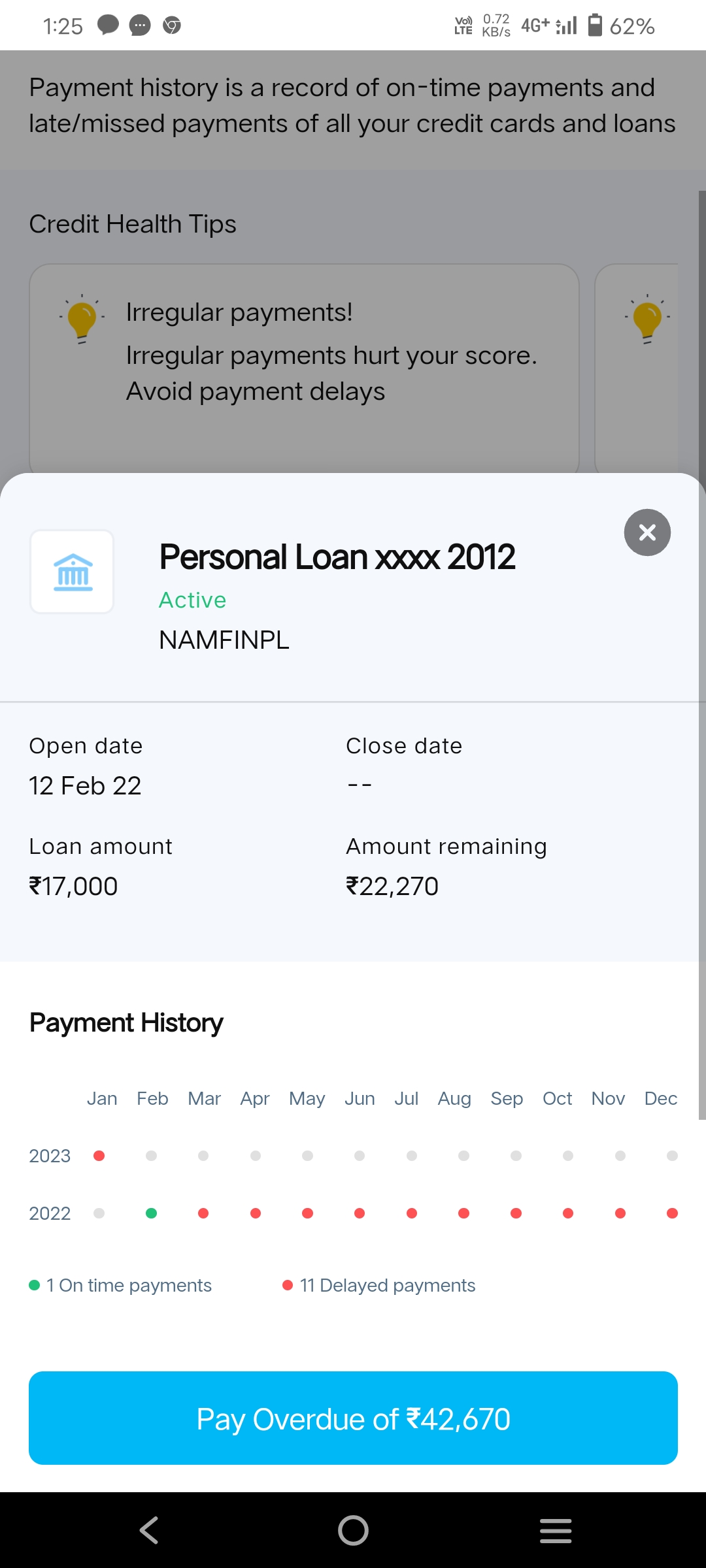Tap the bank building loan icon
Screen dimensions: 706x1568
click(x=73, y=572)
